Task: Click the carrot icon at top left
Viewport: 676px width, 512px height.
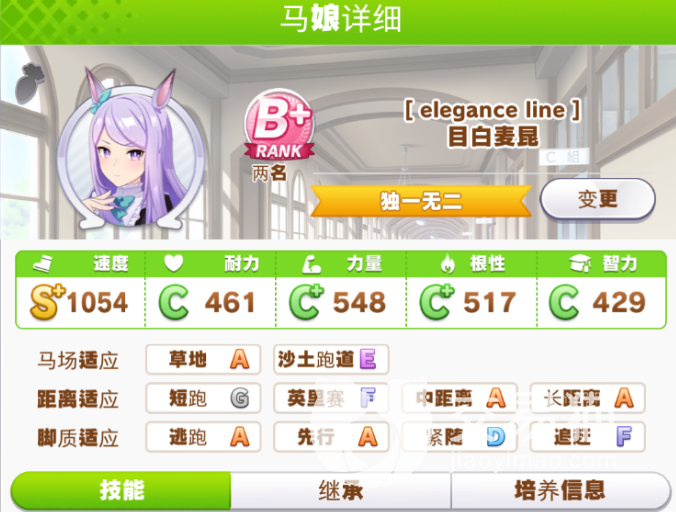Action: 30,82
